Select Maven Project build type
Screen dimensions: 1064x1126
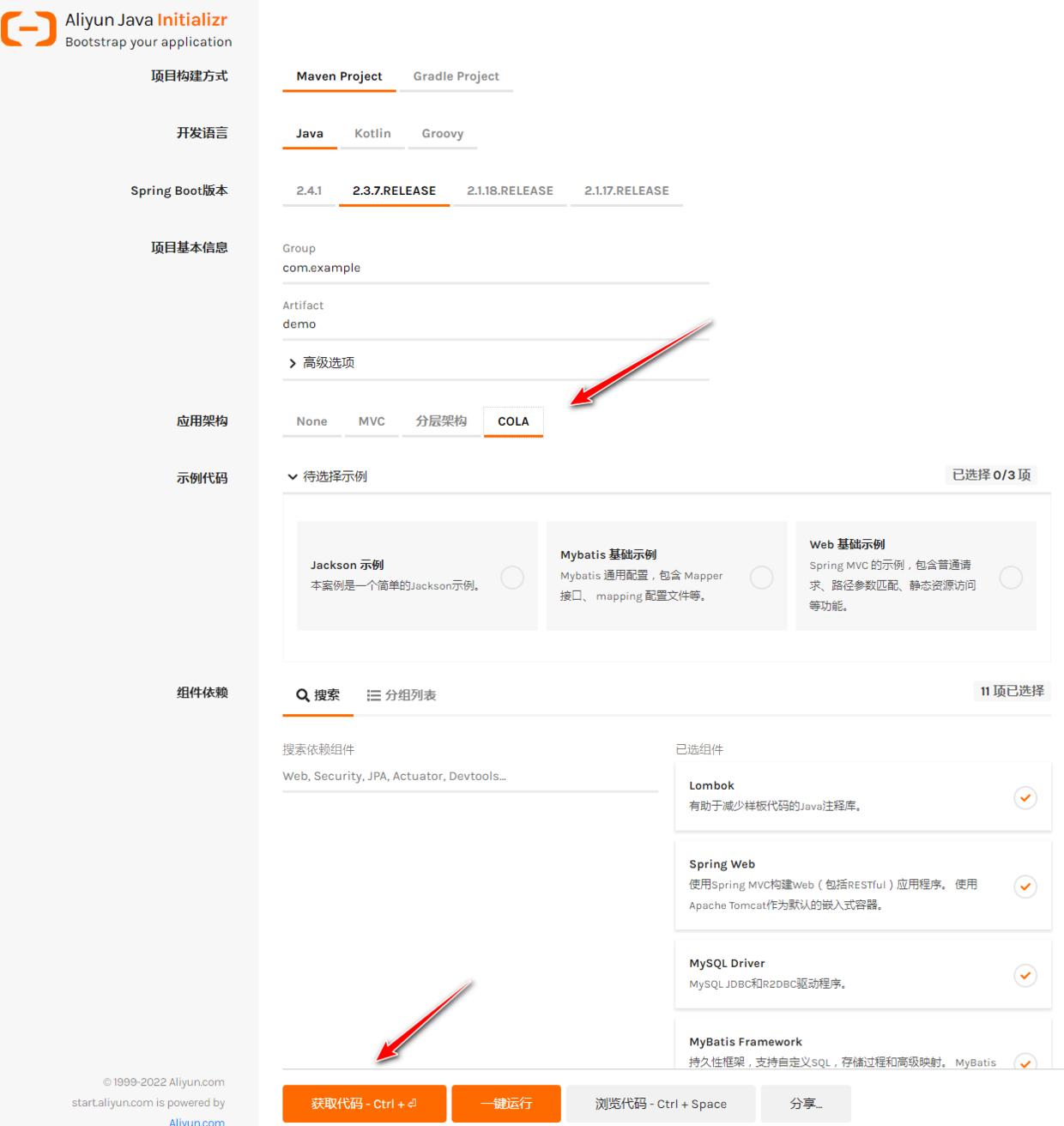(339, 76)
